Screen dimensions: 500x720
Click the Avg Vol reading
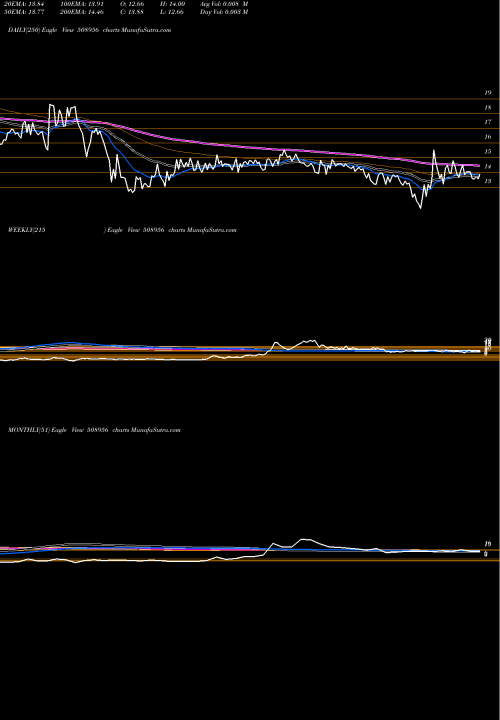pyautogui.click(x=224, y=4)
